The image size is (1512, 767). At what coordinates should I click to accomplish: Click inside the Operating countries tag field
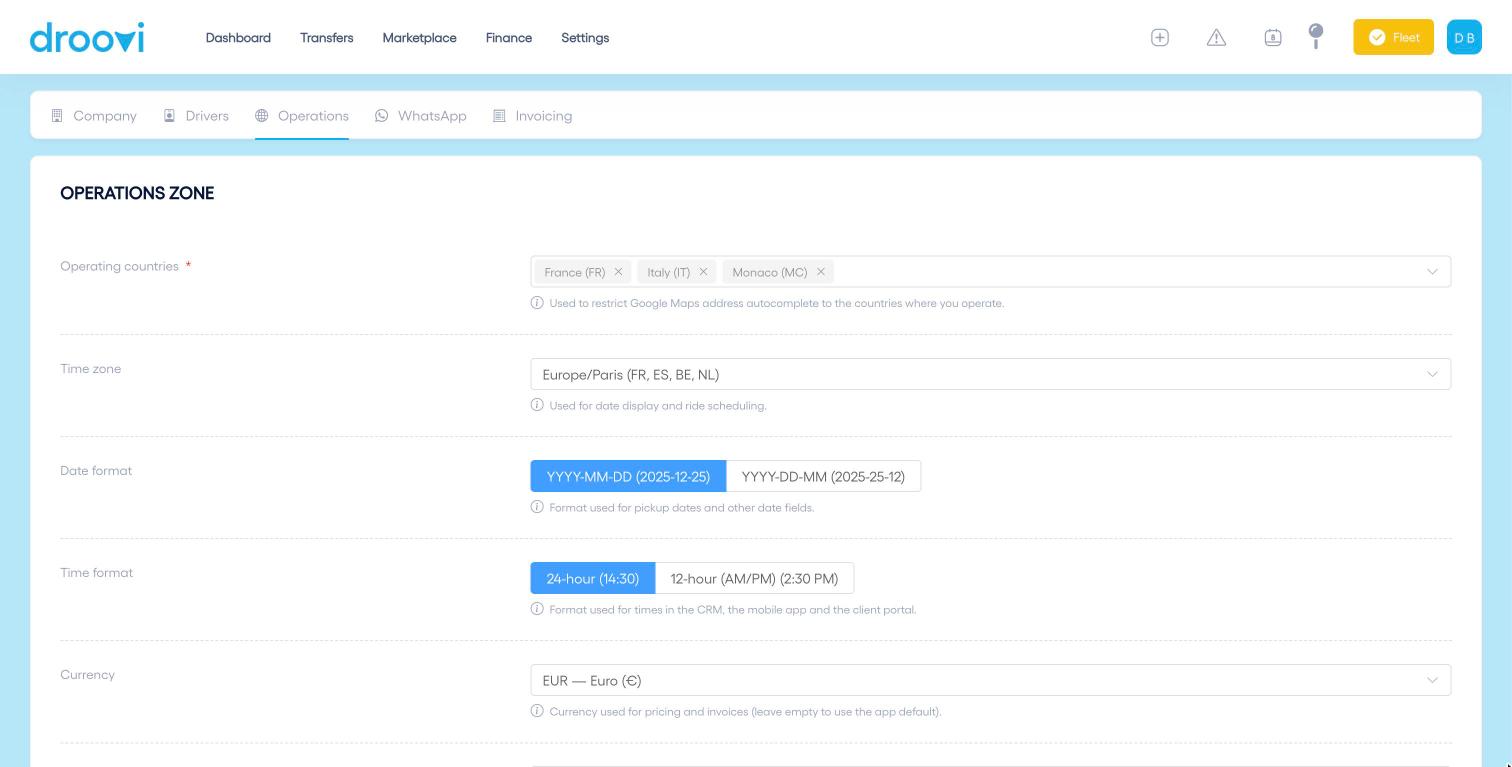point(990,272)
